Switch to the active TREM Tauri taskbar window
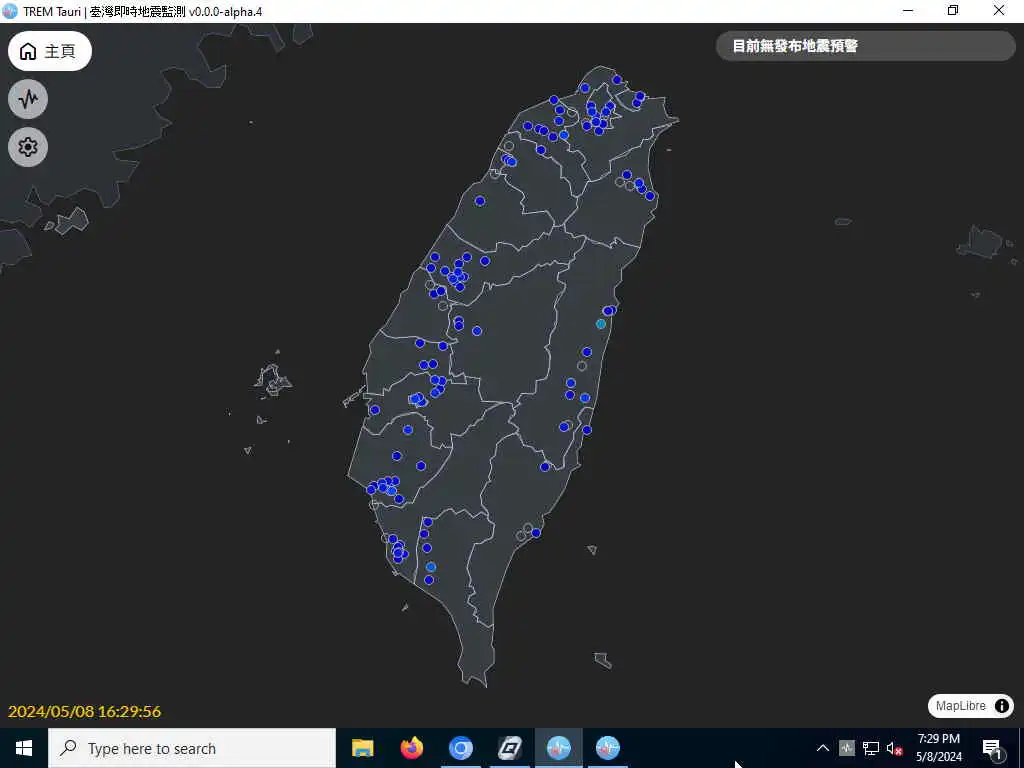Image resolution: width=1024 pixels, height=768 pixels. 559,748
